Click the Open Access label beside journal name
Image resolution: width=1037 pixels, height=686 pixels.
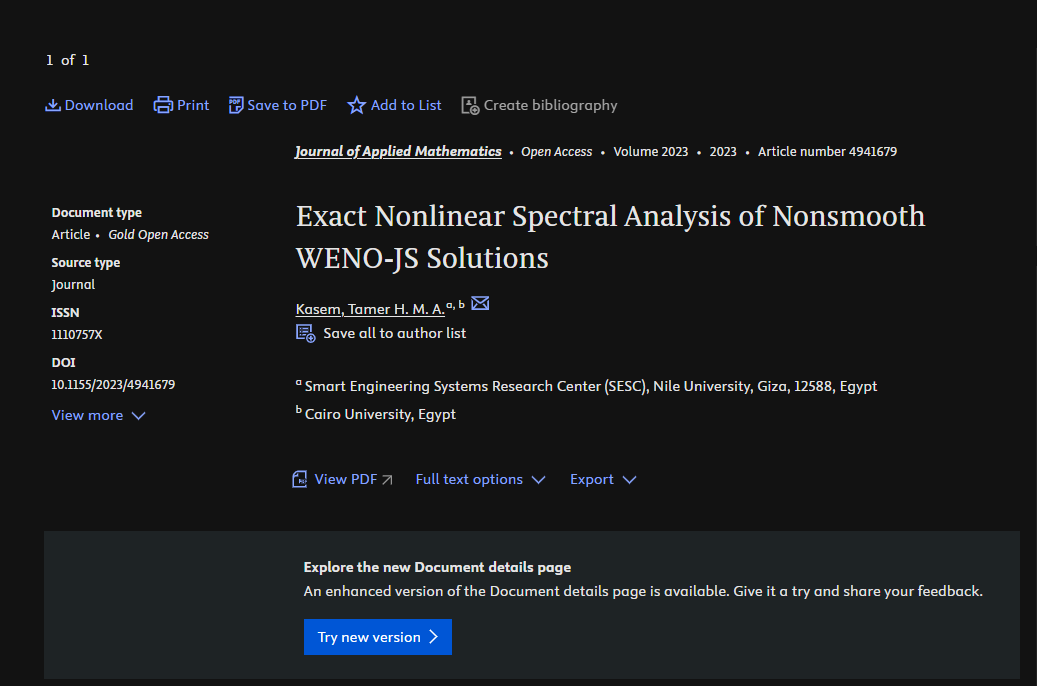point(557,151)
